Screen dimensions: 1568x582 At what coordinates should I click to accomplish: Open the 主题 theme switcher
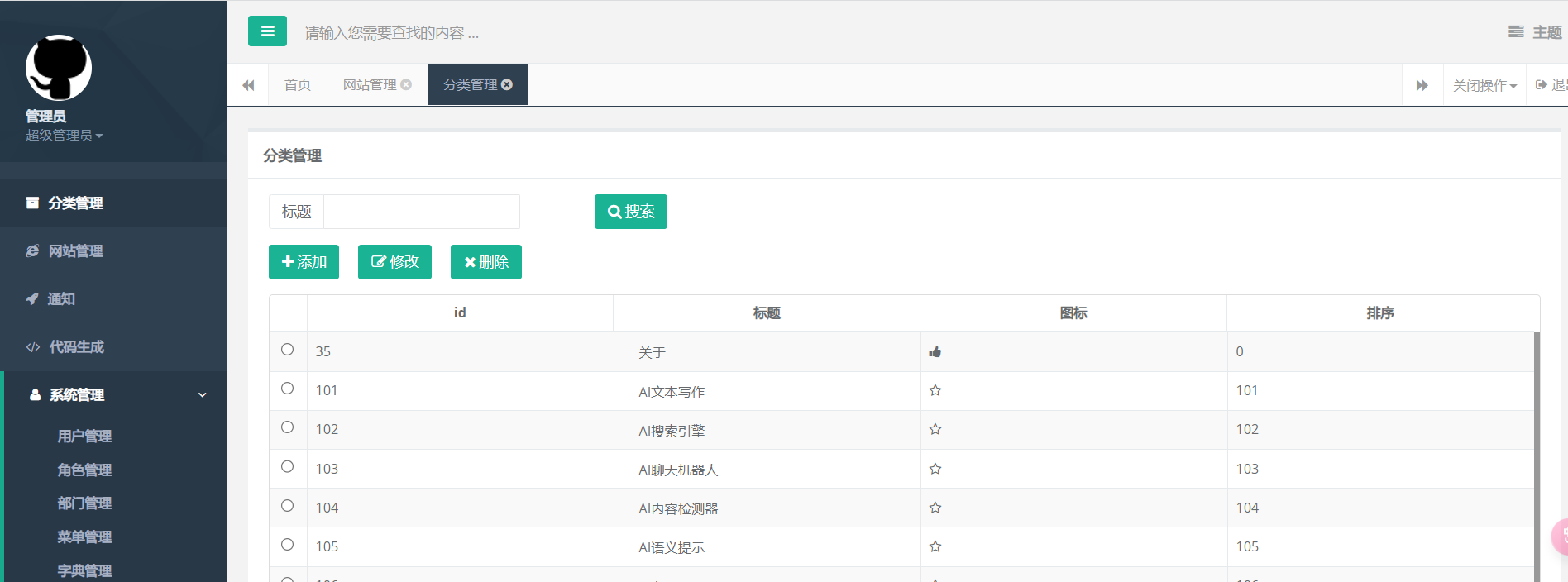click(1536, 32)
